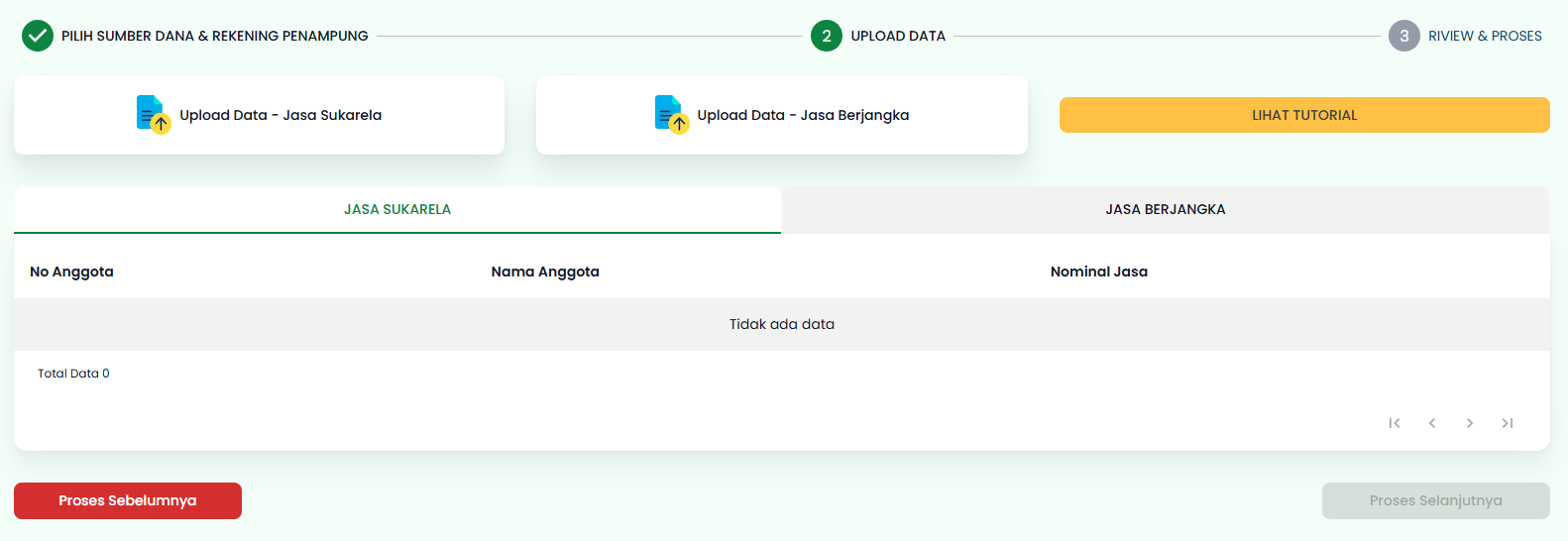Go to previous page of table
Viewport: 1568px width, 541px height.
[x=1432, y=423]
